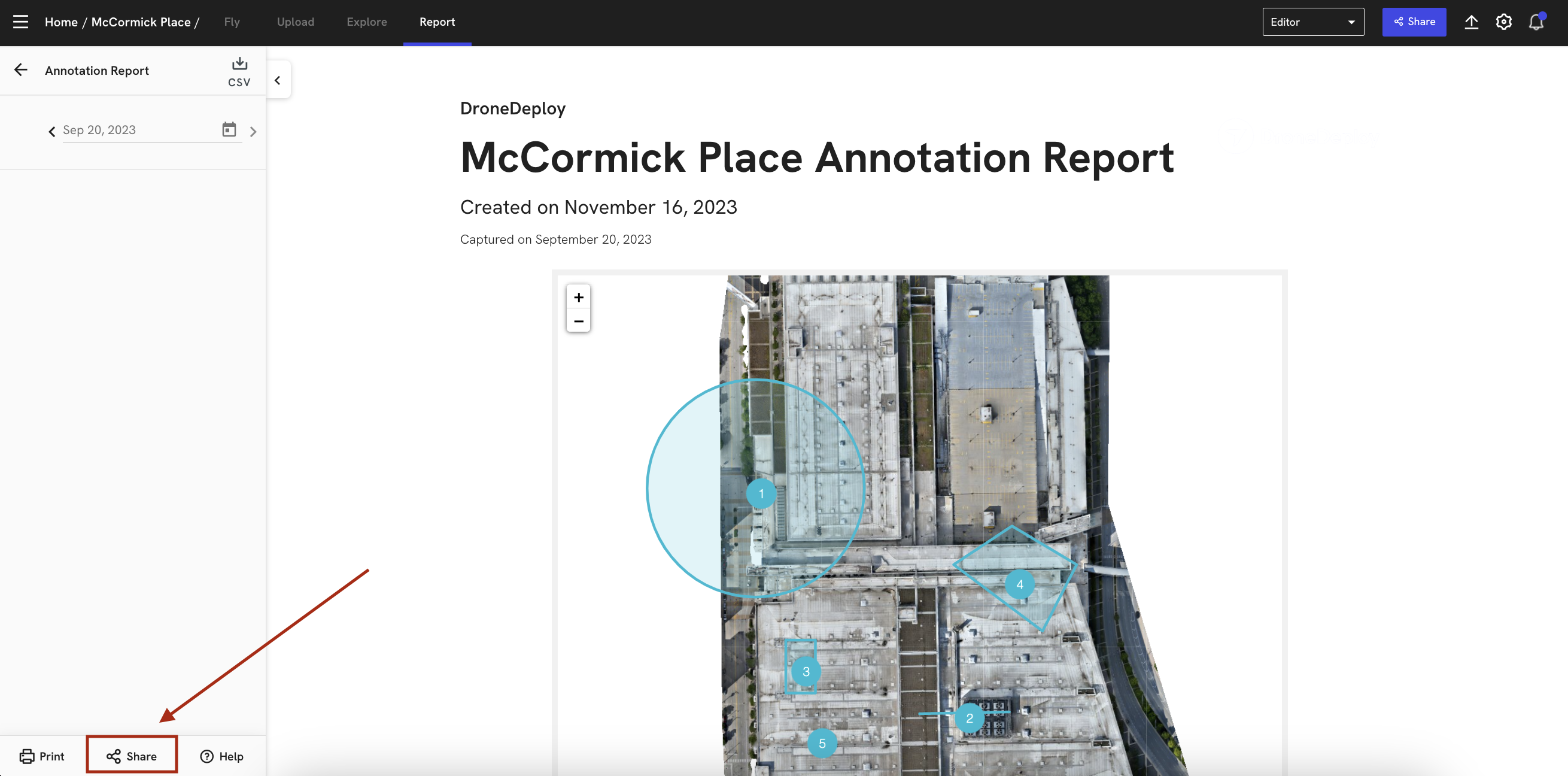Select annotation marker 5 on map
Image resolution: width=1568 pixels, height=776 pixels.
[x=822, y=743]
